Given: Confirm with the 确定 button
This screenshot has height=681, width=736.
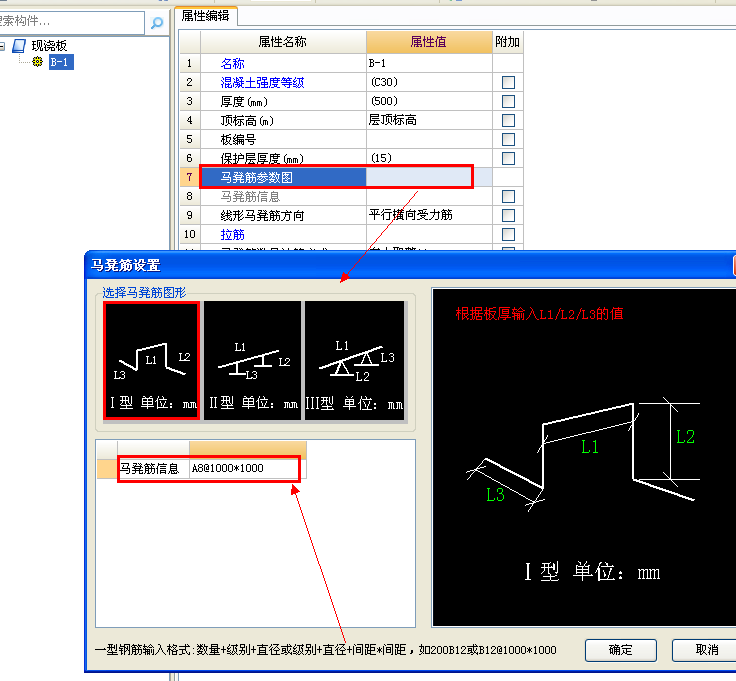Looking at the screenshot, I should (621, 650).
